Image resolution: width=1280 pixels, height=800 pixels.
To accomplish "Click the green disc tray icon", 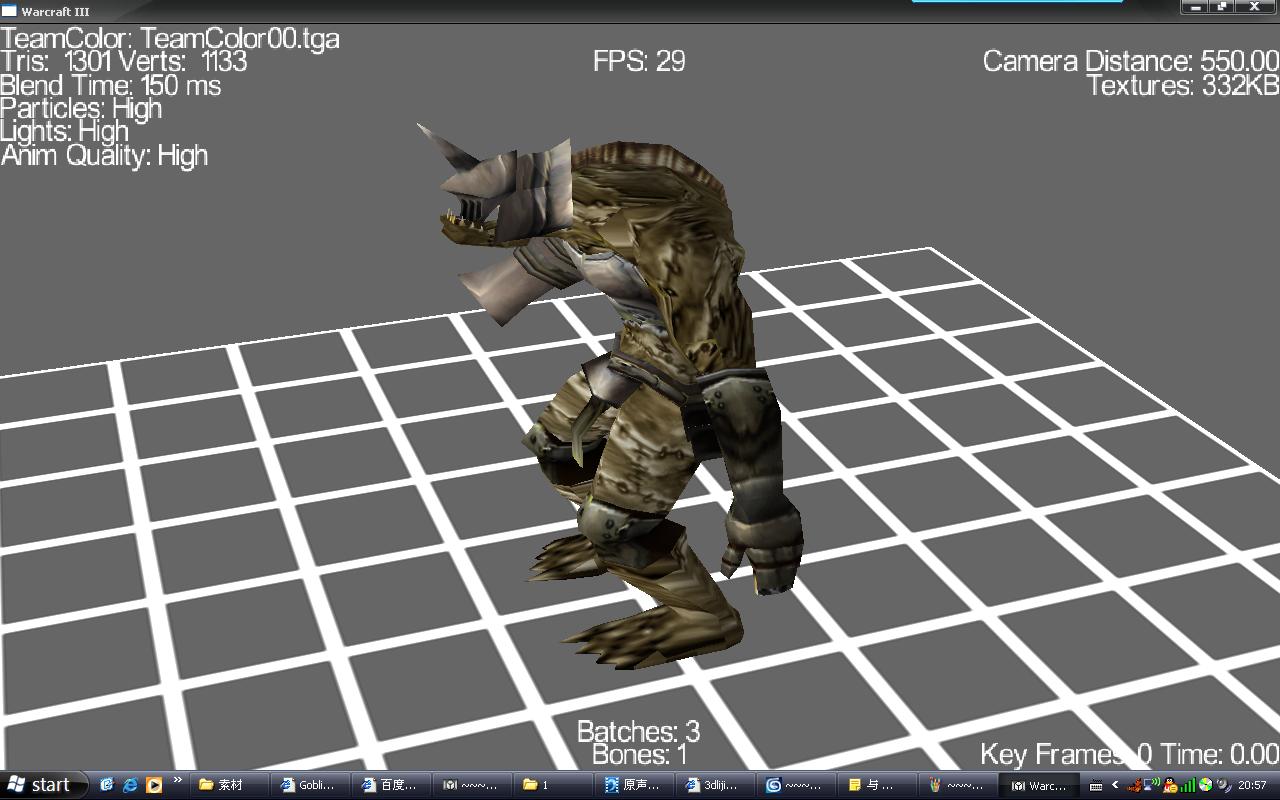I will point(1205,785).
